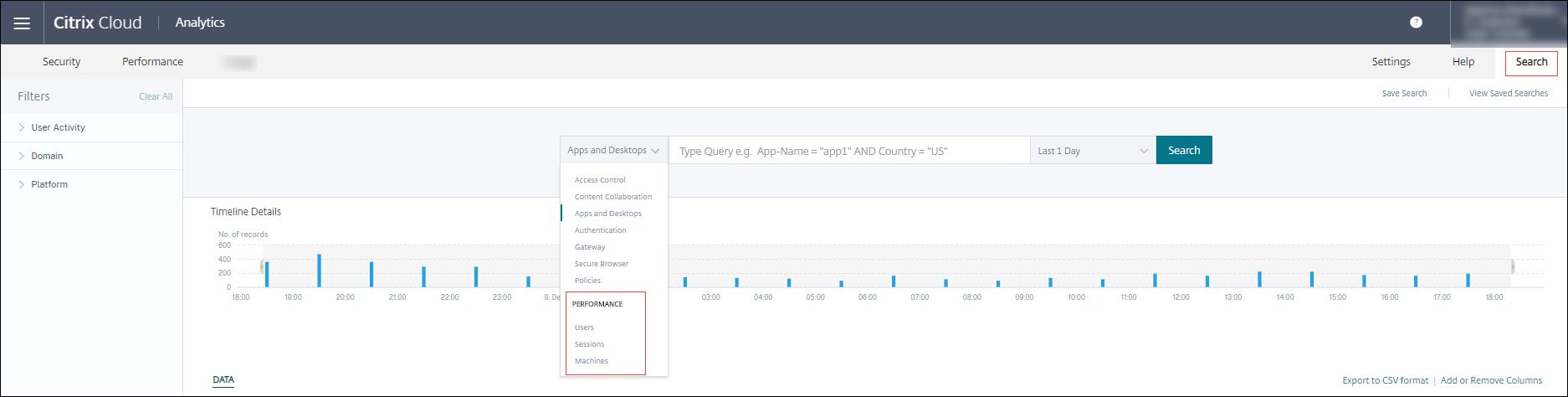Click the Save Search link

[x=1404, y=94]
